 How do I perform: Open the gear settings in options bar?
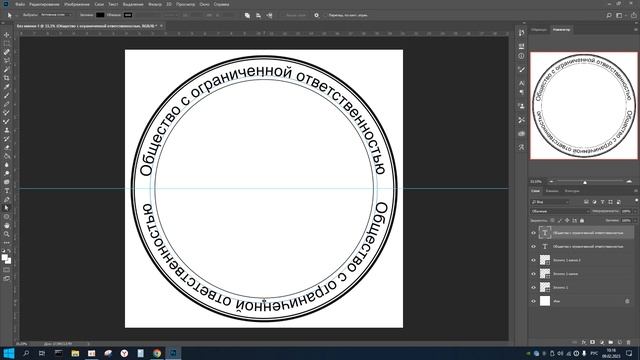pos(316,15)
